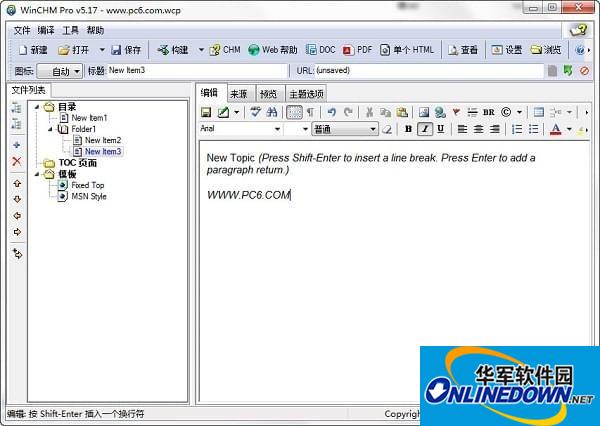Screen dimensions: 600x426
Task: Click the move down arrow icon
Action: (16, 199)
